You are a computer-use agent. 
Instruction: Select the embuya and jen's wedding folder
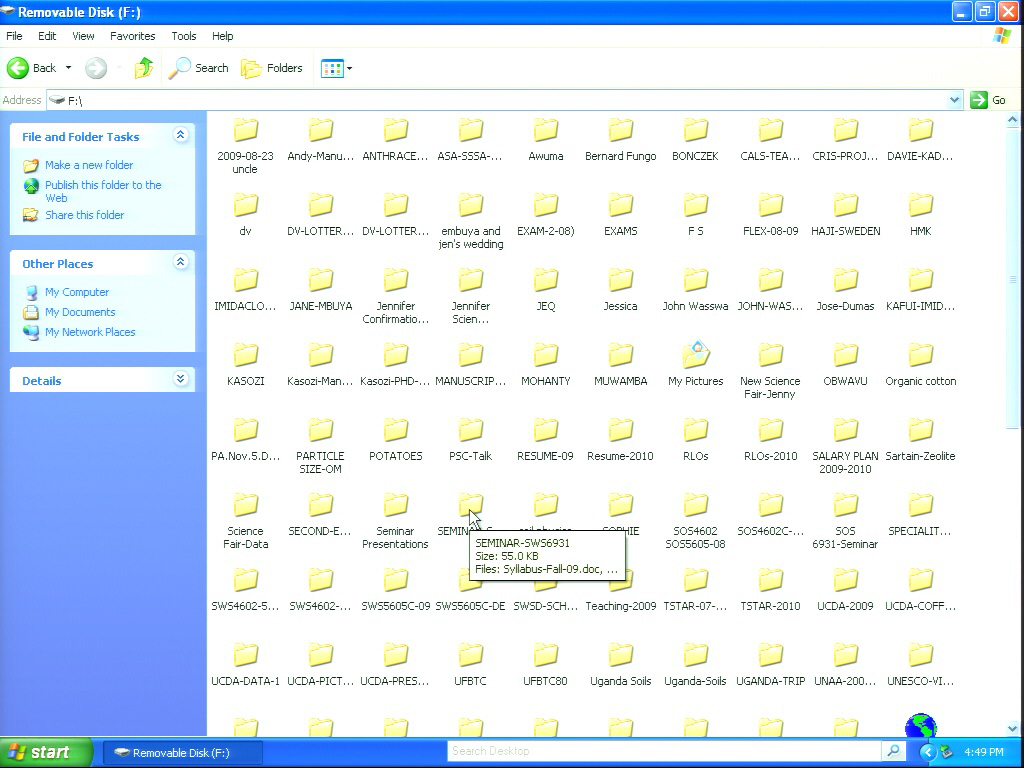471,221
